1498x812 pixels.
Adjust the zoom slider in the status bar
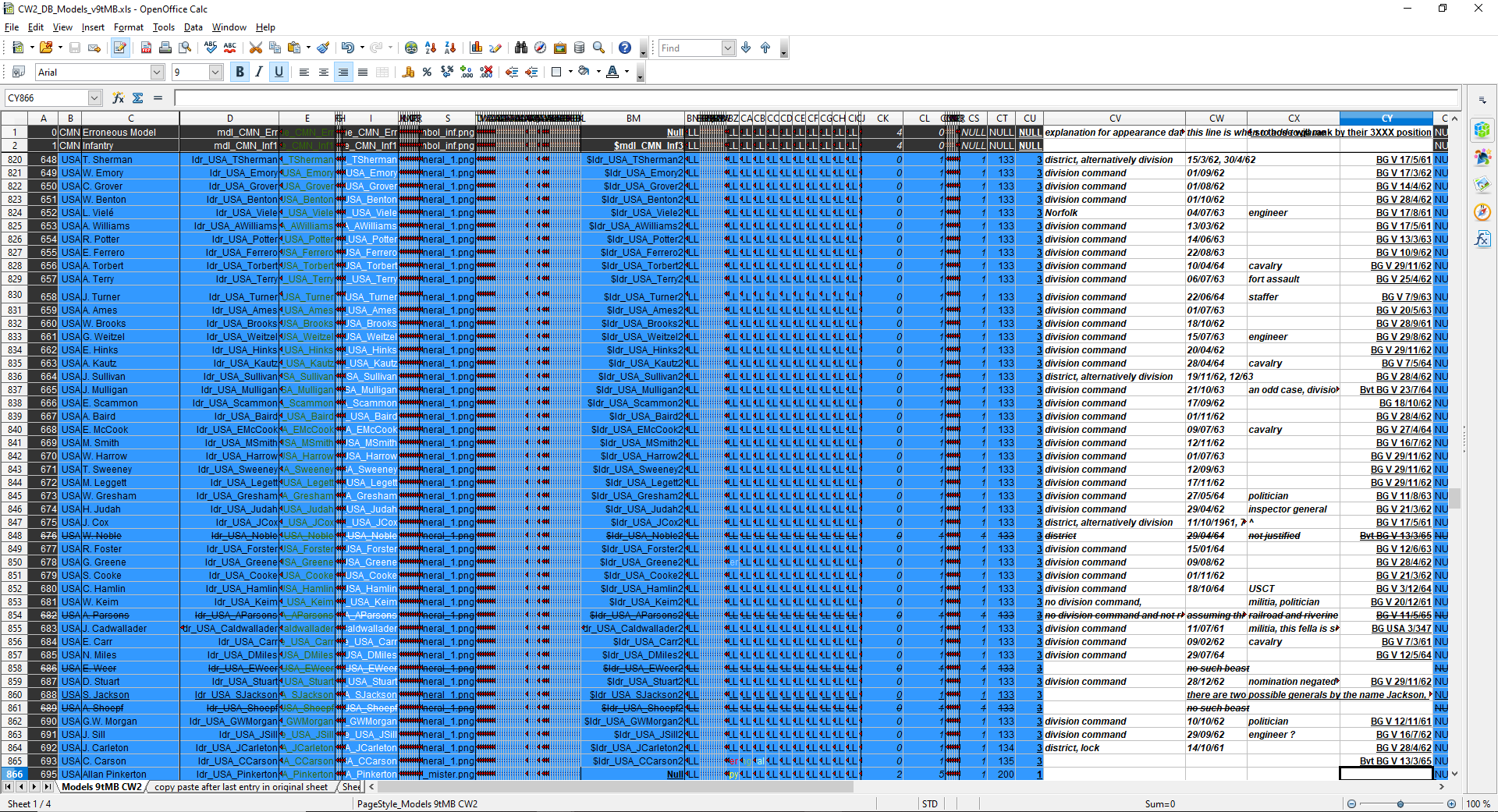click(1402, 803)
